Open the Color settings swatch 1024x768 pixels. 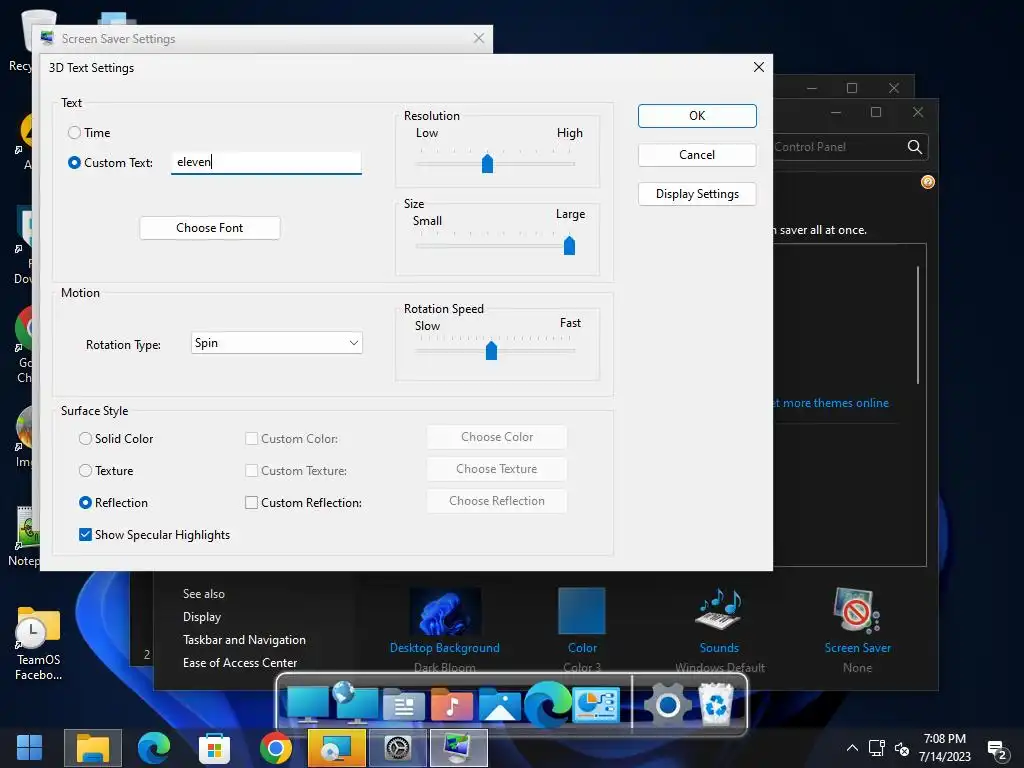pos(582,611)
